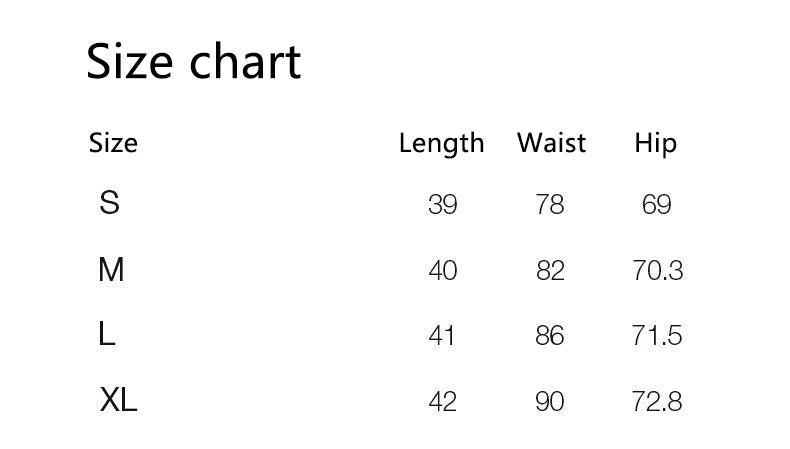790x449 pixels.
Task: Click the XL size row label
Action: [x=118, y=401]
